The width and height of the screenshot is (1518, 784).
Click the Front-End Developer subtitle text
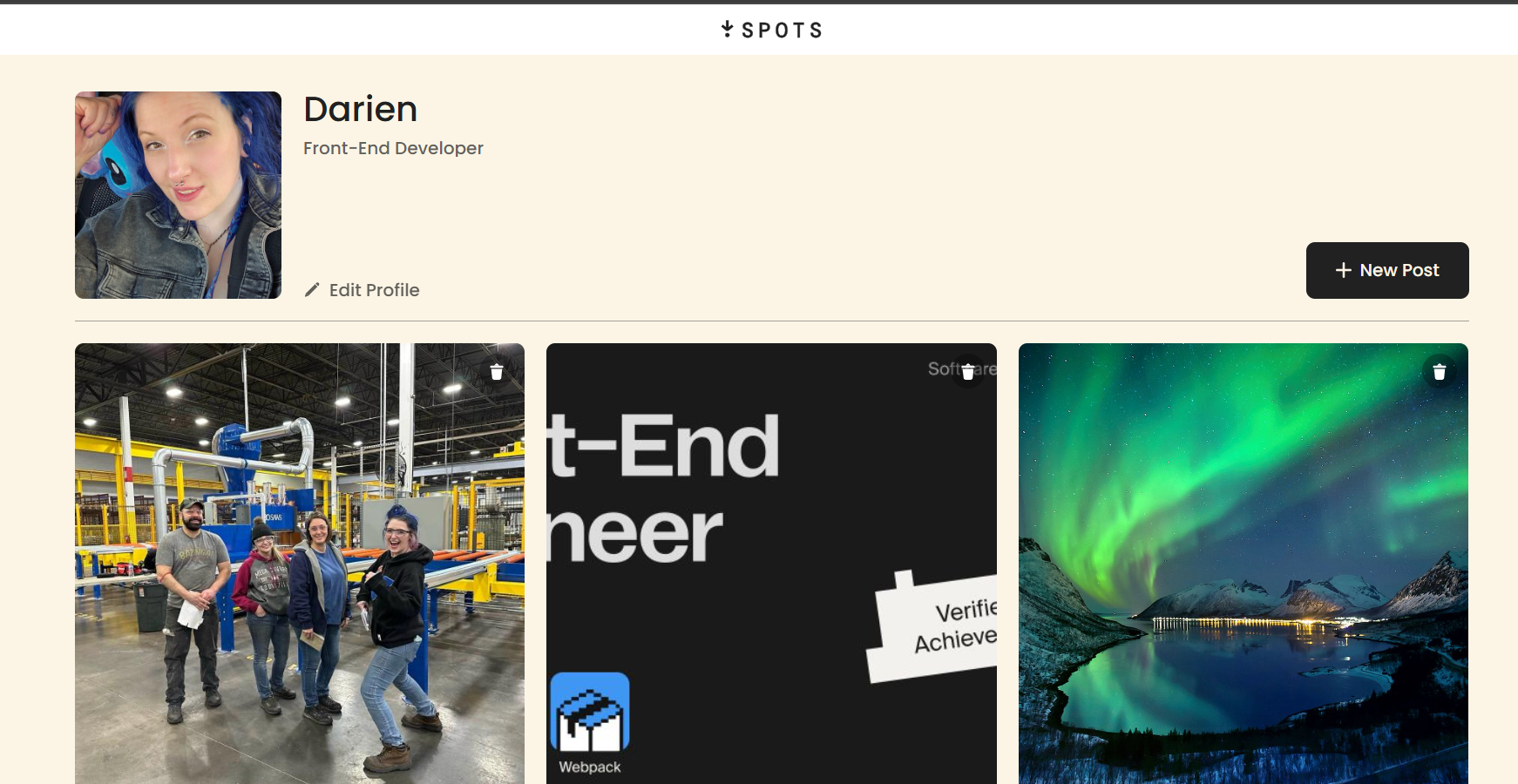(392, 147)
